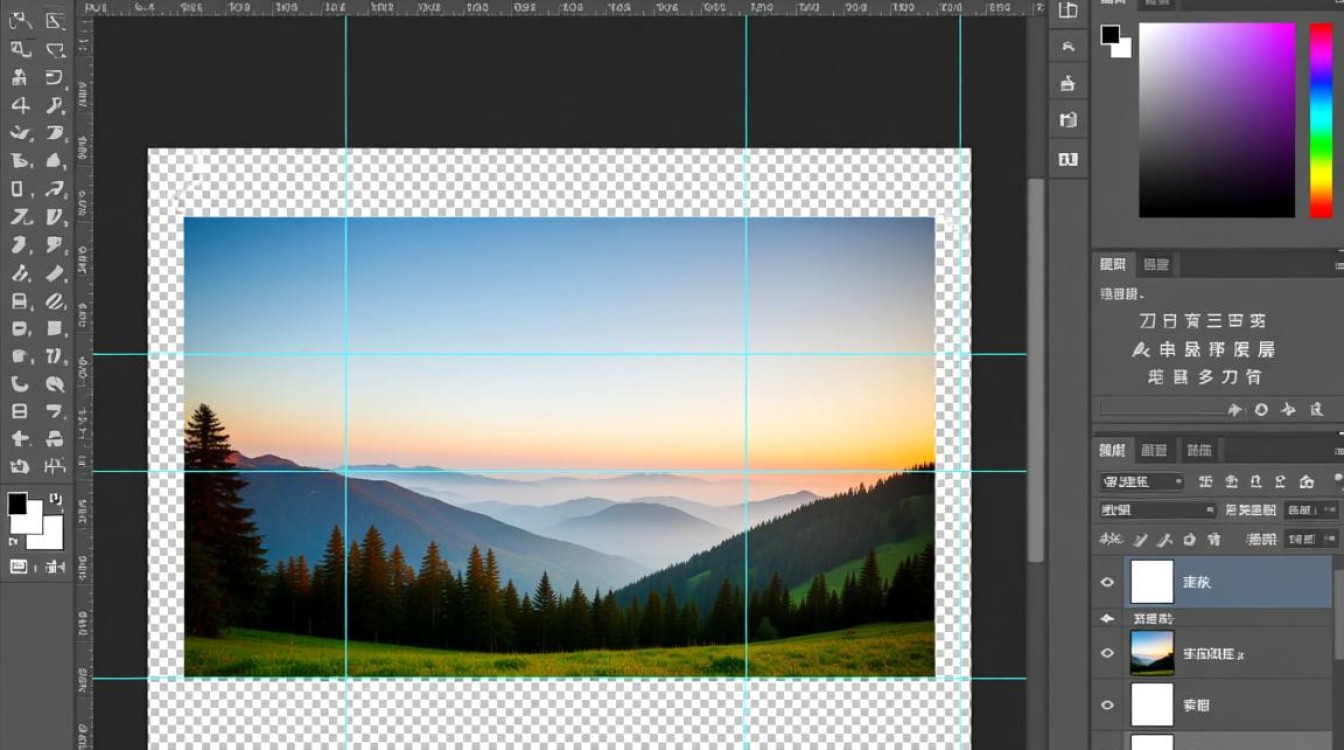The width and height of the screenshot is (1344, 750).
Task: Click the arrow icon in the middle panel's bottom bar
Action: point(1234,409)
